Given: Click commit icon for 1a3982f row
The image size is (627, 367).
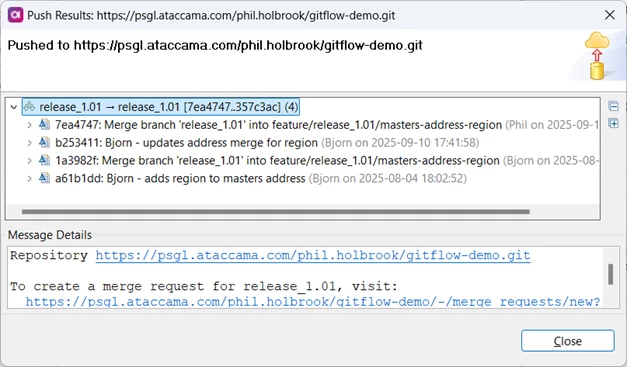Looking at the screenshot, I should click(44, 160).
